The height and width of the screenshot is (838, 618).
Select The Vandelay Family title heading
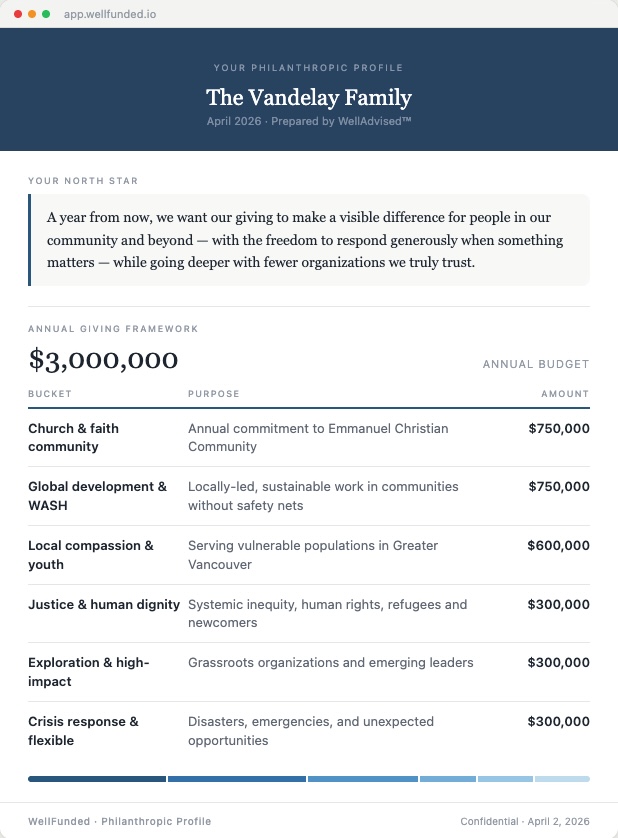coord(309,99)
